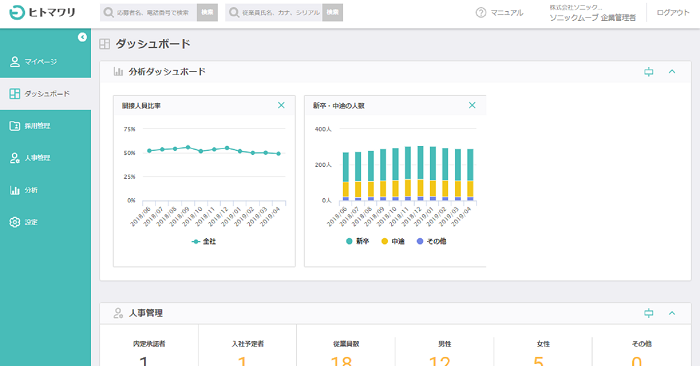The width and height of the screenshot is (700, 366).
Task: Toggle the 新卒 legend series
Action: point(358,241)
